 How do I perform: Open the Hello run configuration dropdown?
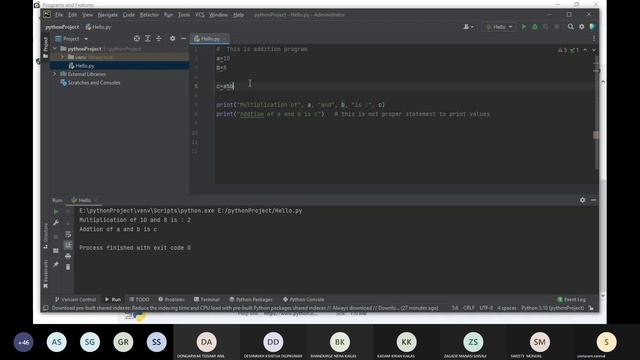499,27
